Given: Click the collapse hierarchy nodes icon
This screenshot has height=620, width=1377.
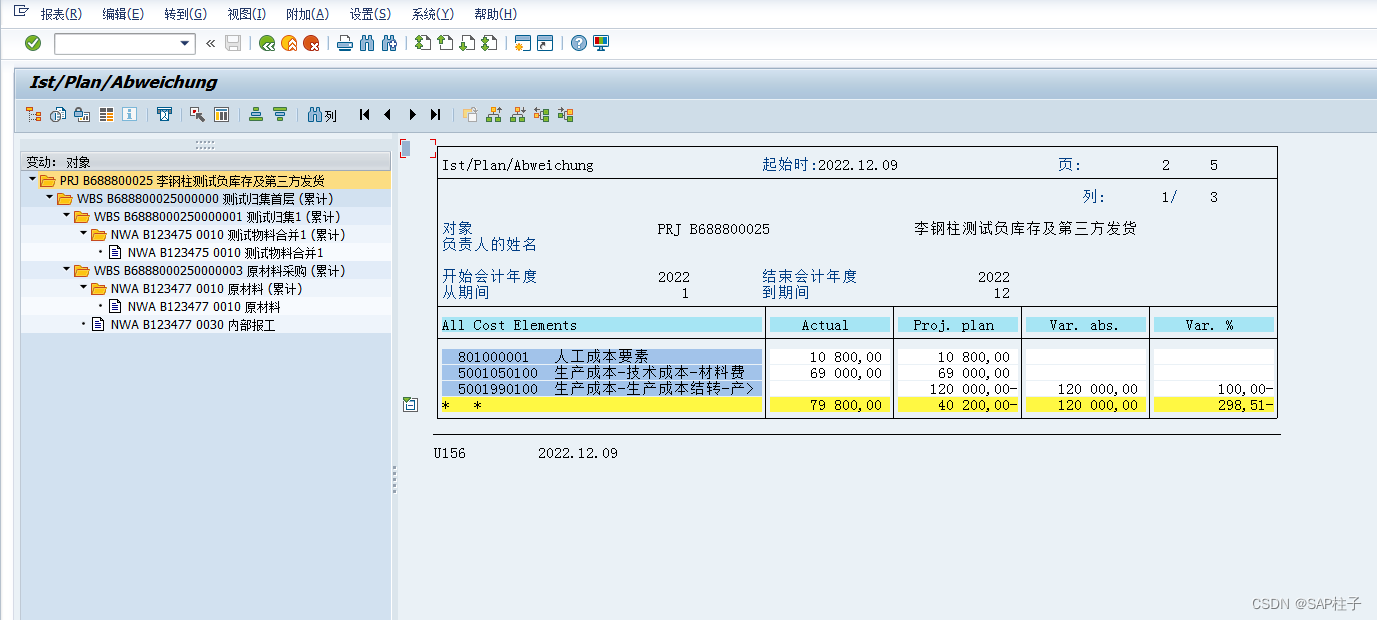Looking at the screenshot, I should click(566, 115).
